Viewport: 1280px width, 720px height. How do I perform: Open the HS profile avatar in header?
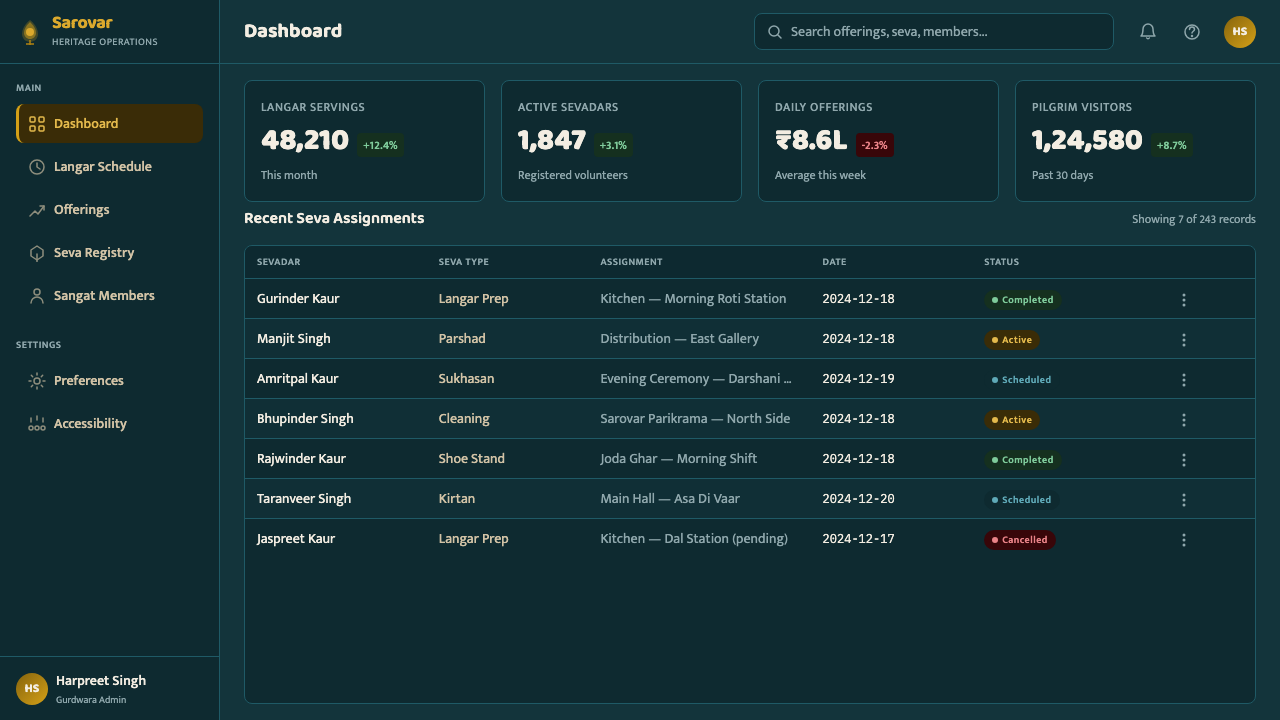(x=1240, y=31)
